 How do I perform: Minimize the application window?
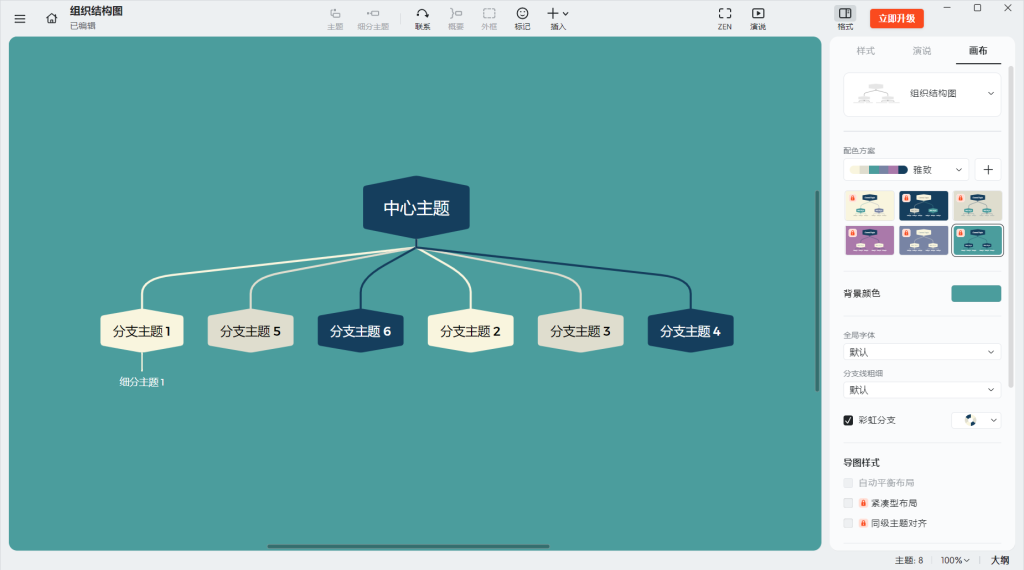947,8
